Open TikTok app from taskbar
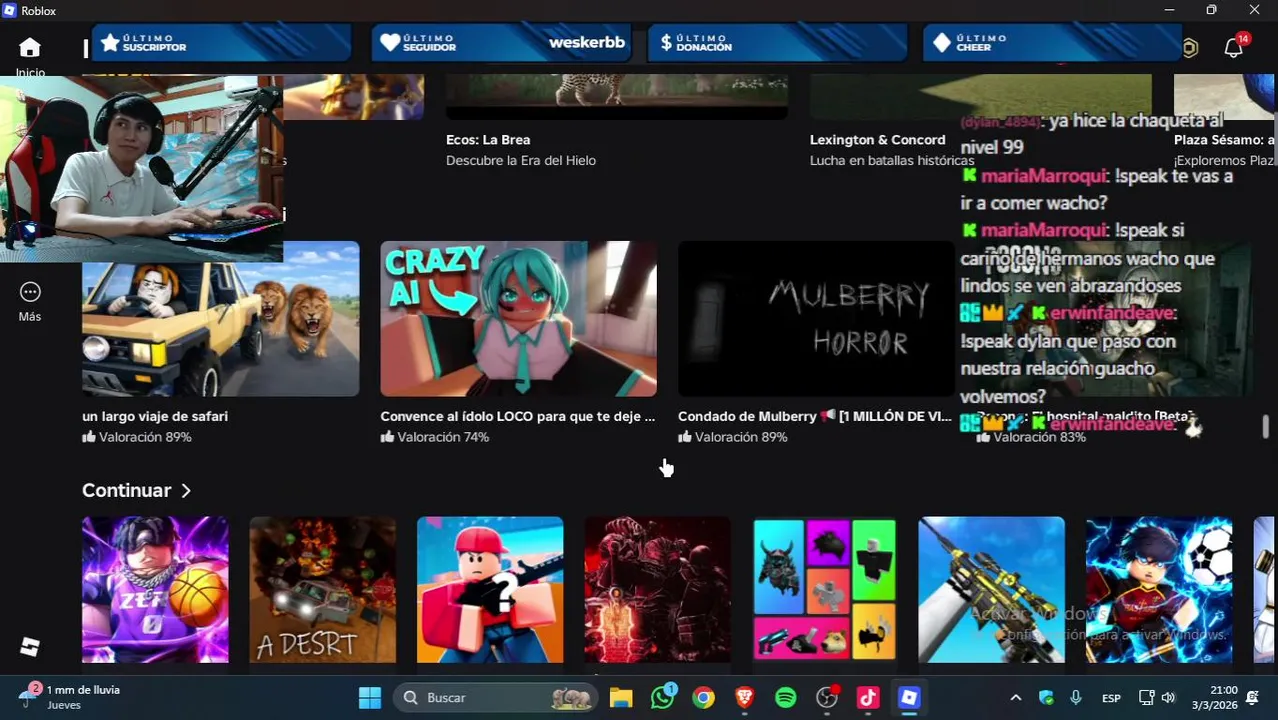Screen dimensions: 1278x720 click(868, 698)
